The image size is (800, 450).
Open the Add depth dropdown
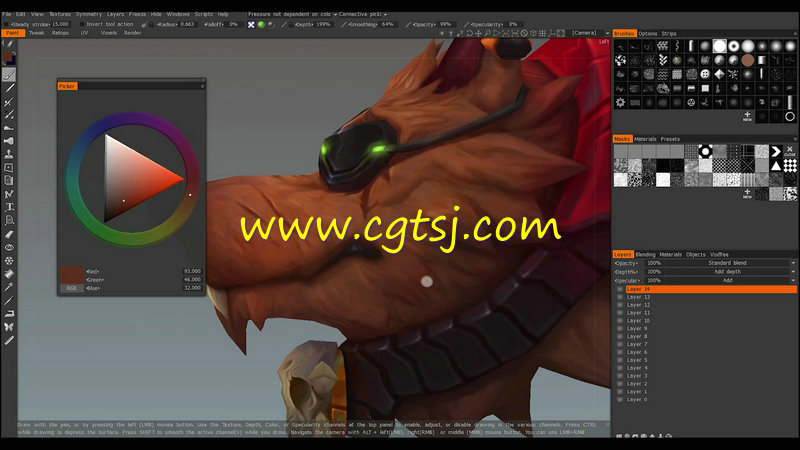coord(731,272)
